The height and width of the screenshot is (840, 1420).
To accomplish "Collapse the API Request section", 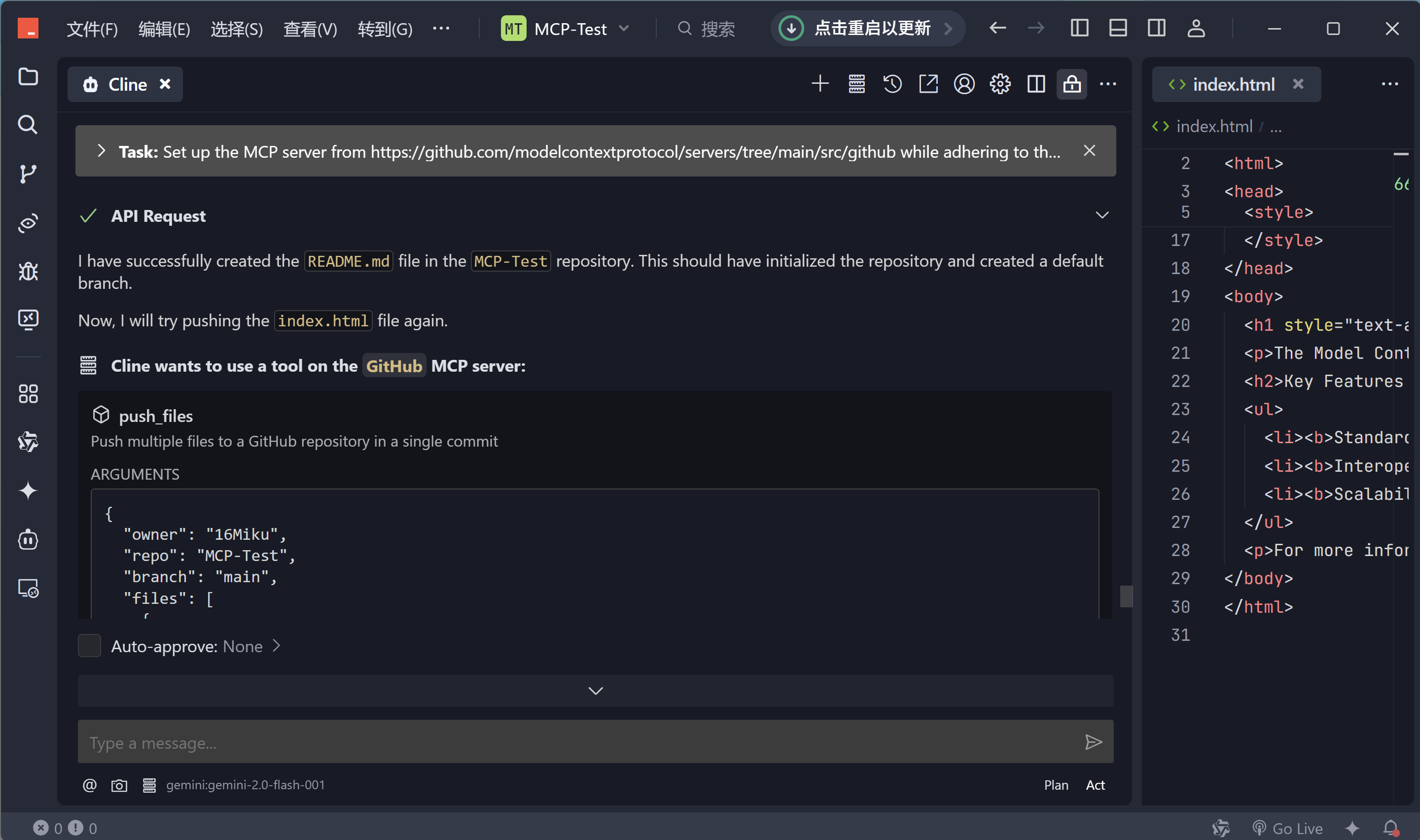I will tap(1101, 215).
